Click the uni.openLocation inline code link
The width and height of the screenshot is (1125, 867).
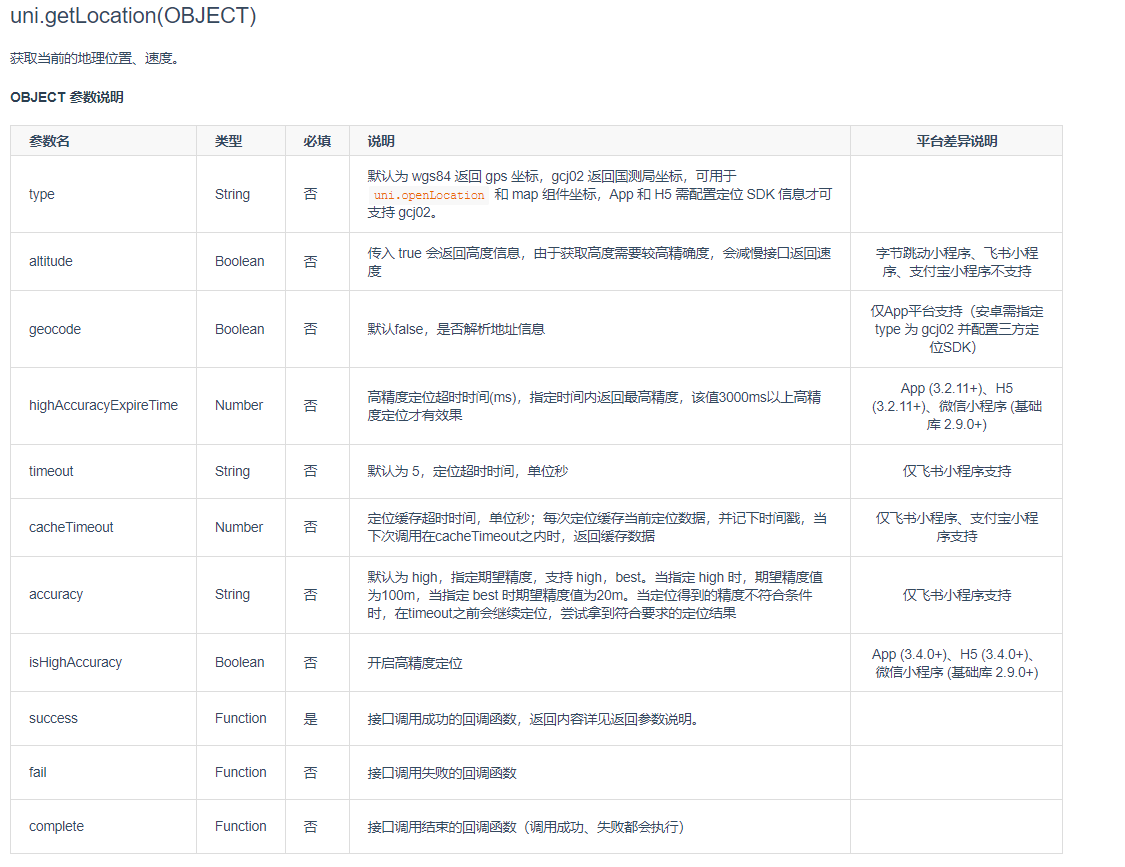pyautogui.click(x=429, y=195)
